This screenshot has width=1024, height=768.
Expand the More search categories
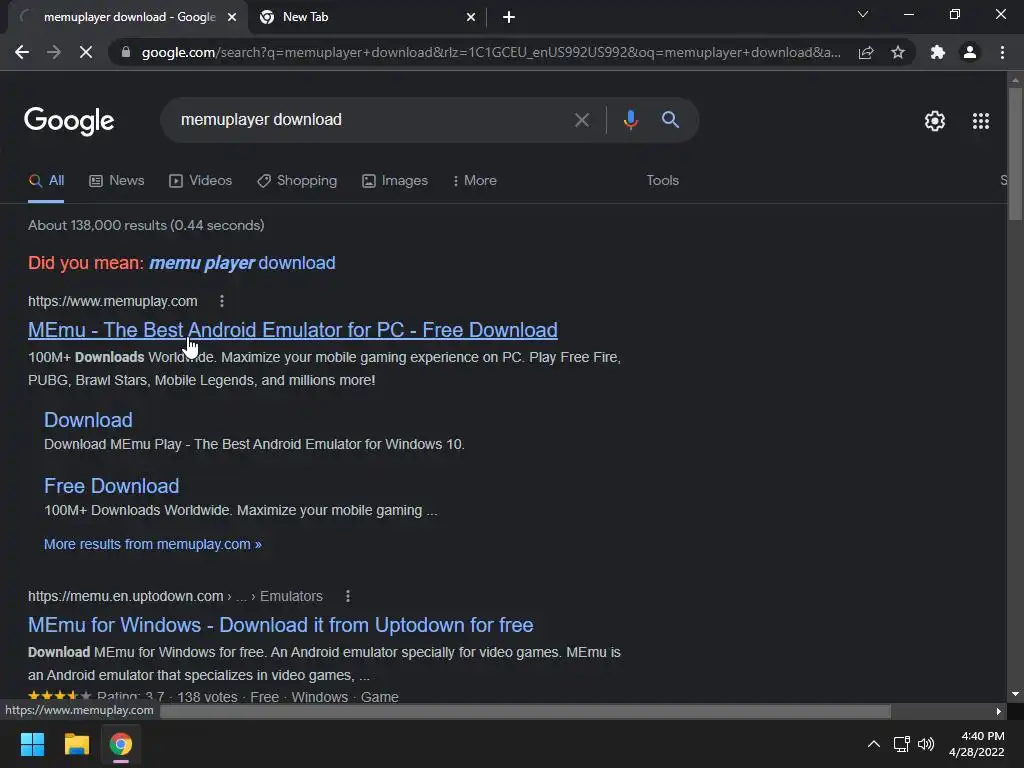[x=474, y=181]
